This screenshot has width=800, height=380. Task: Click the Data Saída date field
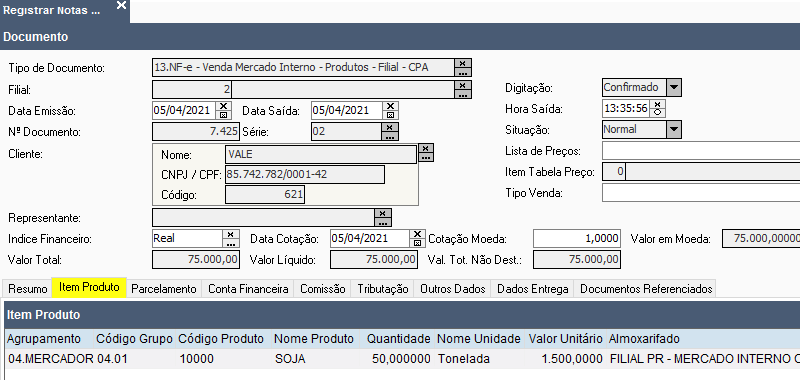347,110
